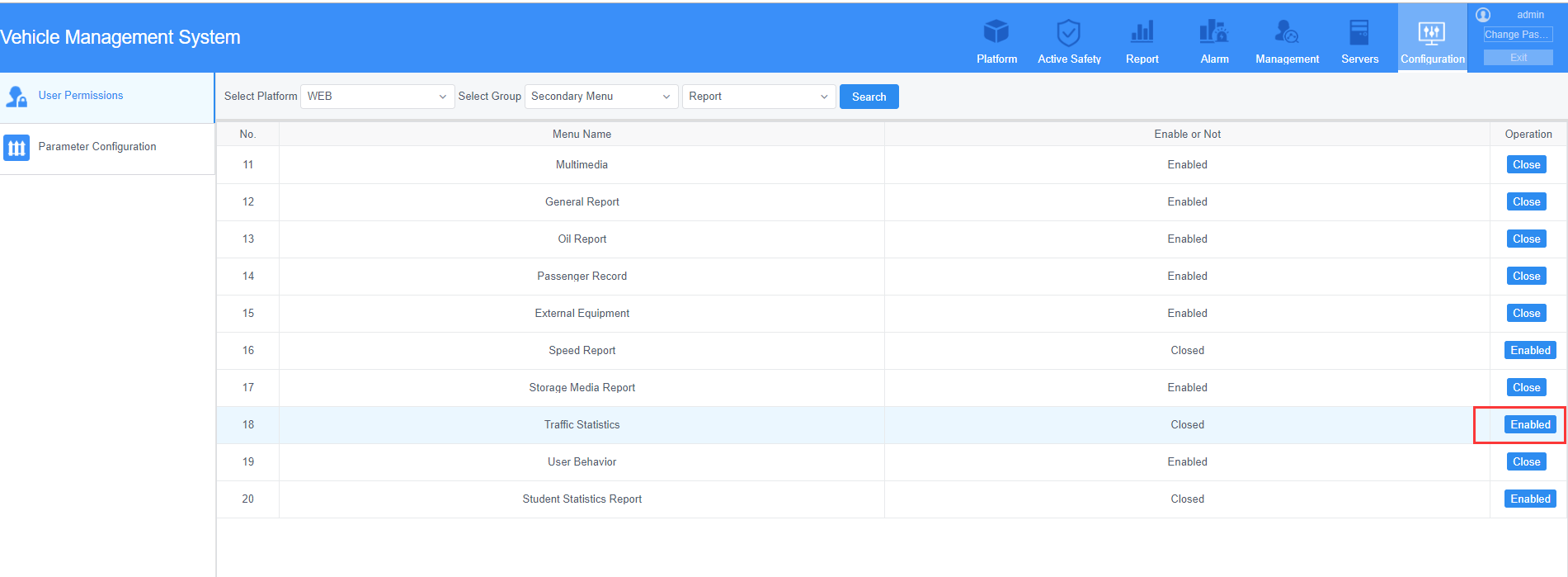Click the Vehicle Management System title
The width and height of the screenshot is (1568, 577).
[120, 37]
